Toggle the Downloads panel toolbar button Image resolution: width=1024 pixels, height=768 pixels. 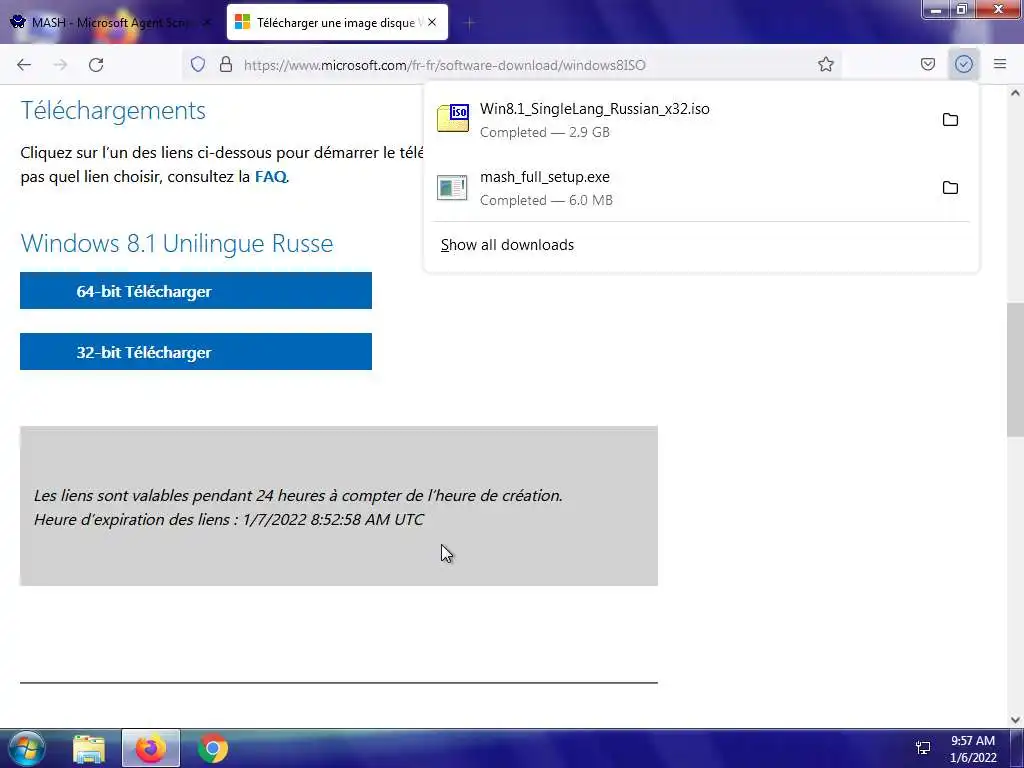click(x=963, y=64)
